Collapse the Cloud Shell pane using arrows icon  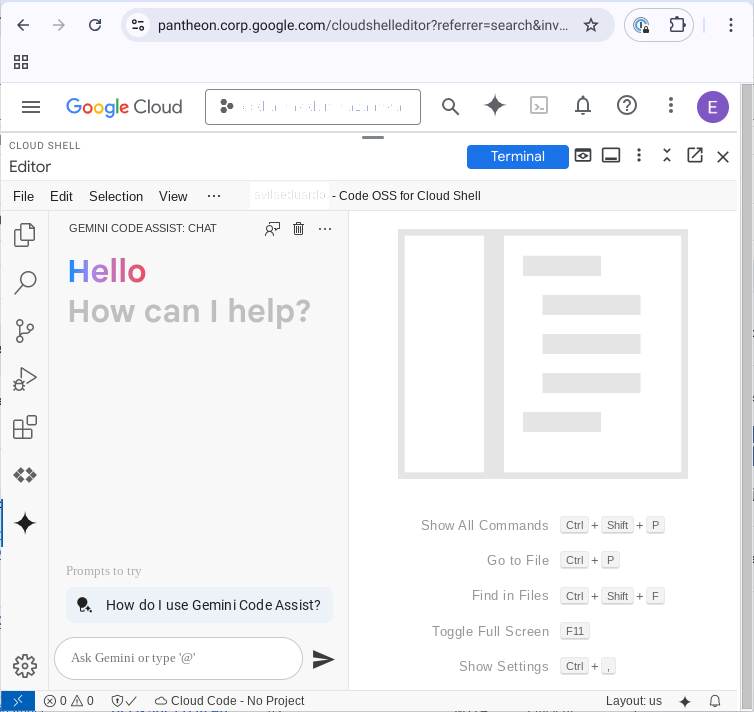coord(667,156)
